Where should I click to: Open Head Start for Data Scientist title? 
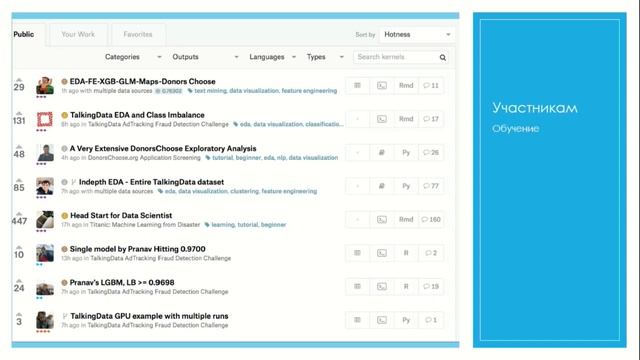click(121, 215)
